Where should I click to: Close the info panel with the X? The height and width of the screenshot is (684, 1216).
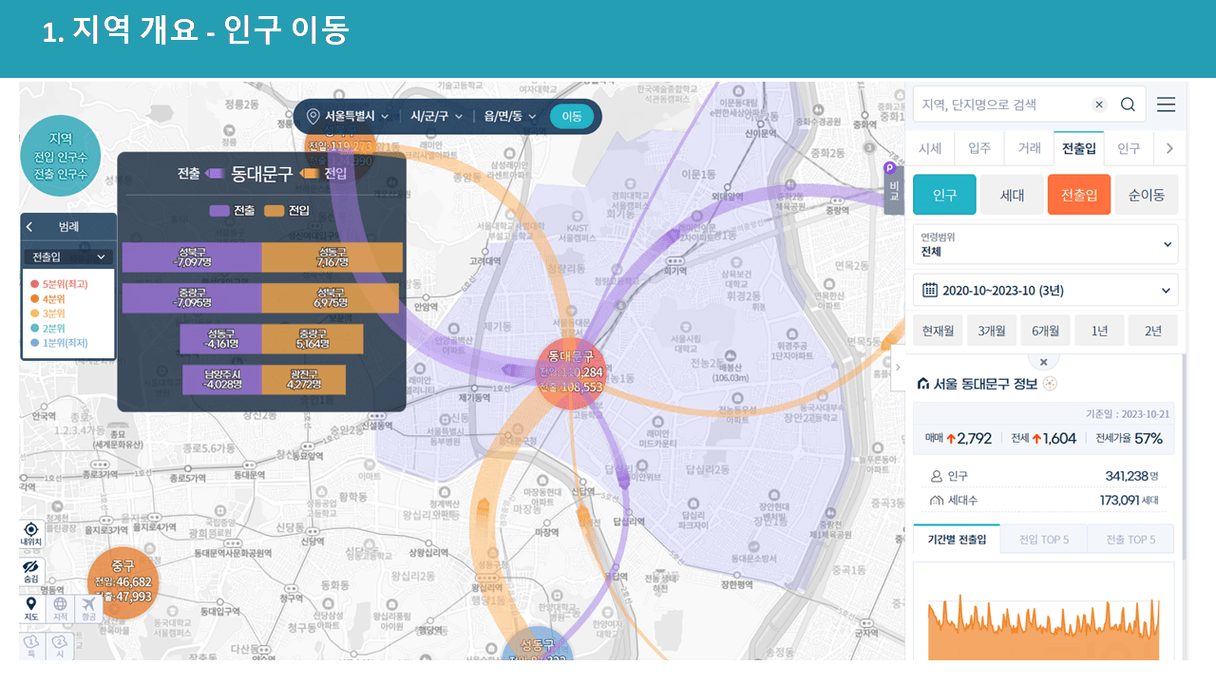[1043, 362]
